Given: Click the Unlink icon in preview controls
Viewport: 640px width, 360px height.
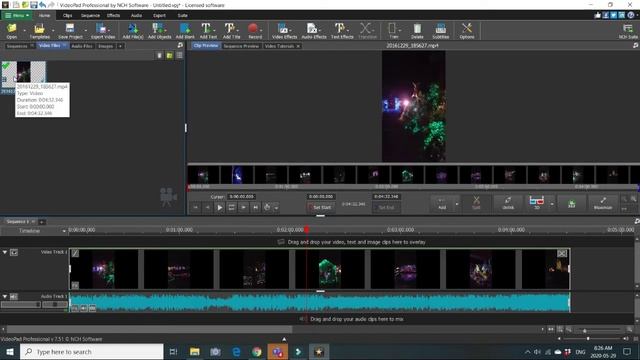Looking at the screenshot, I should (508, 202).
